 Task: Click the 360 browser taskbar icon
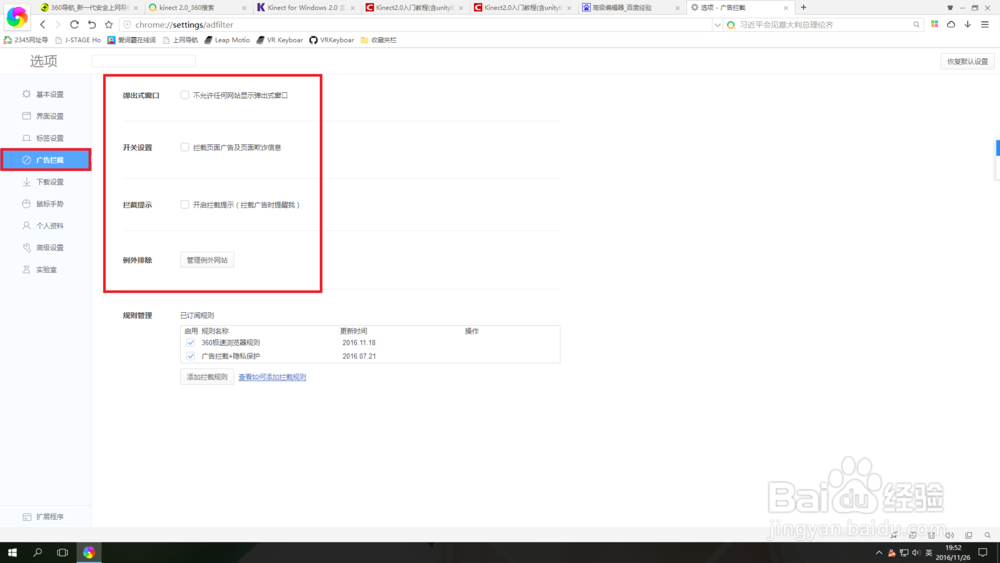pos(89,552)
